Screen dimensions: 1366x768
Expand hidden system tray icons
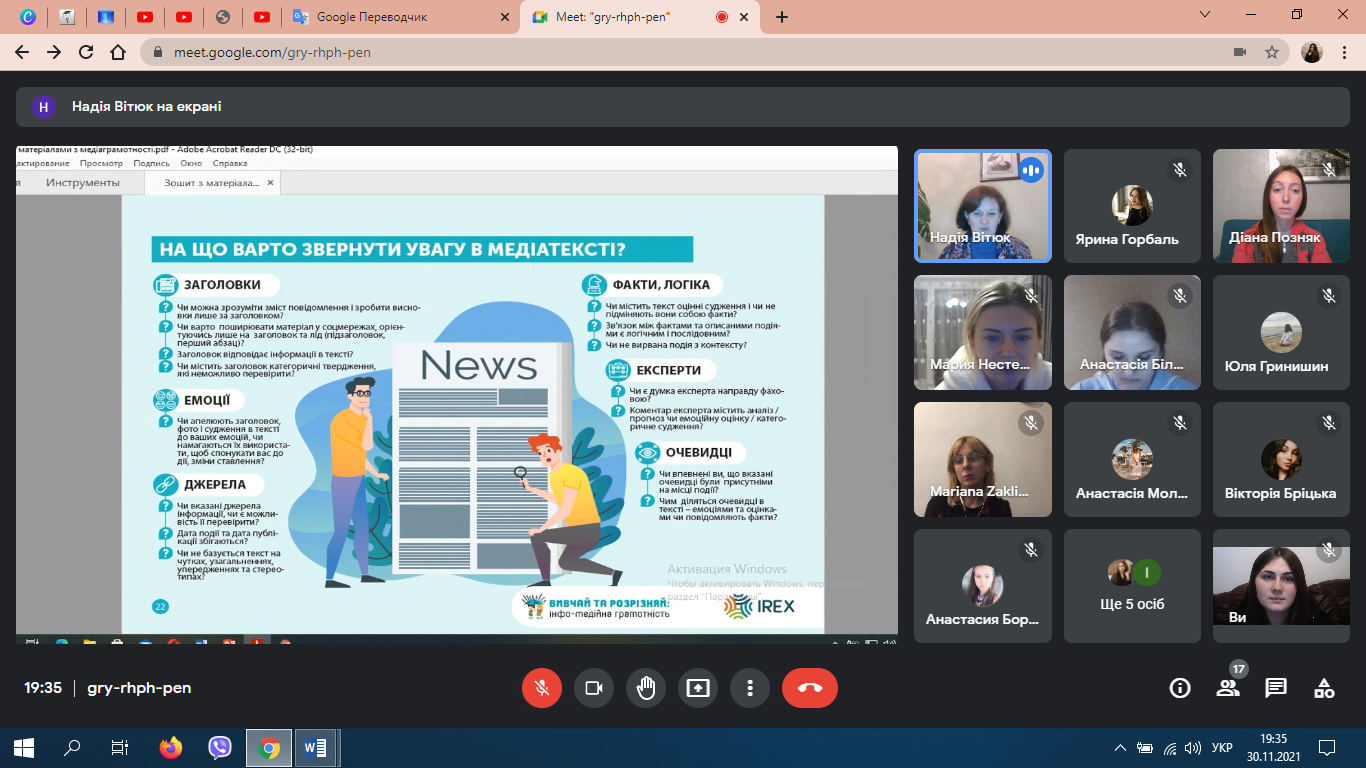click(1120, 748)
